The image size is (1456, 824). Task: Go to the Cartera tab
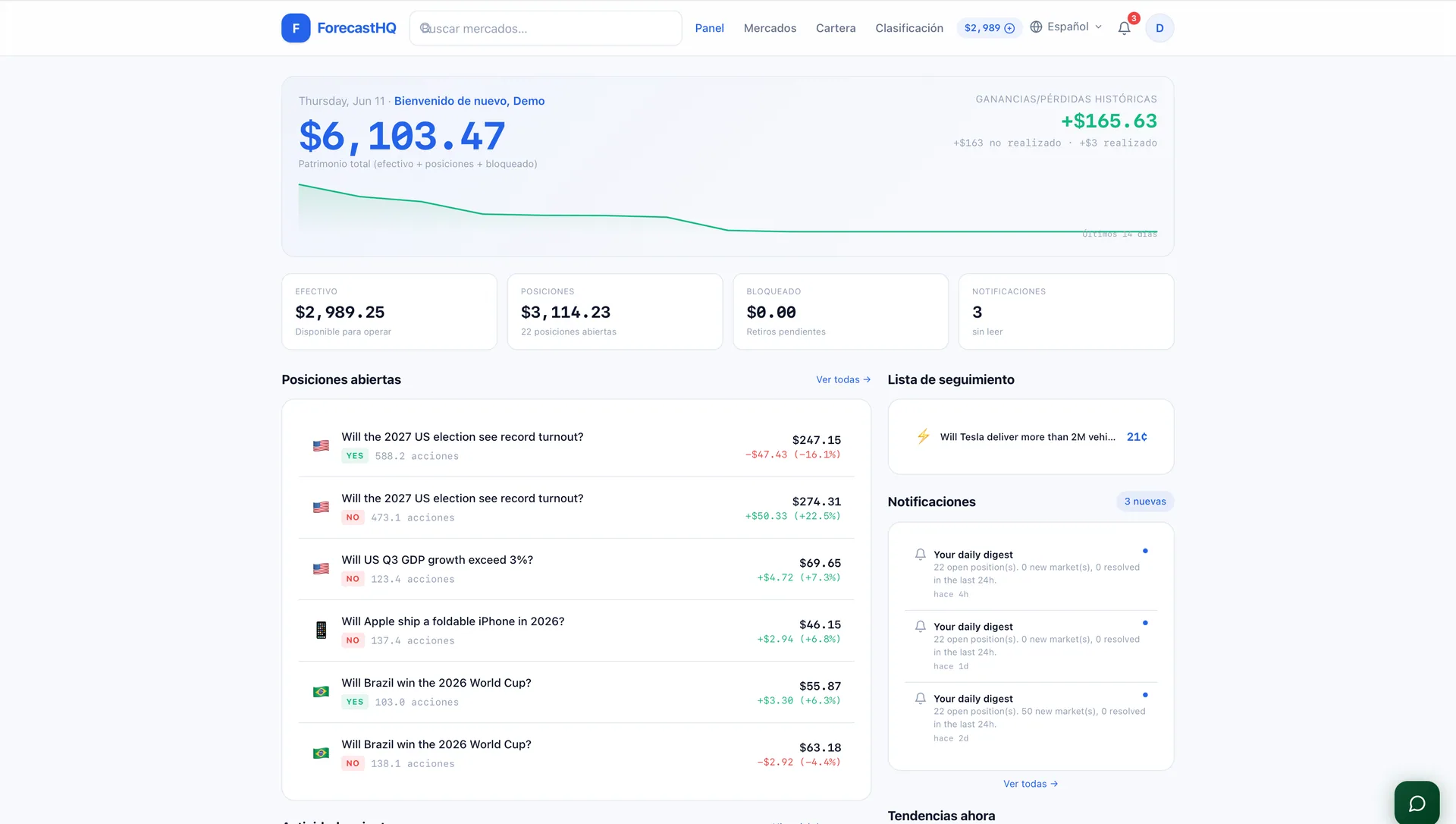pyautogui.click(x=836, y=28)
